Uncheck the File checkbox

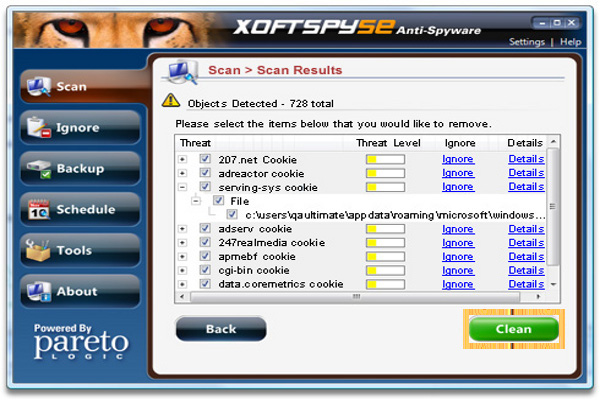(218, 200)
